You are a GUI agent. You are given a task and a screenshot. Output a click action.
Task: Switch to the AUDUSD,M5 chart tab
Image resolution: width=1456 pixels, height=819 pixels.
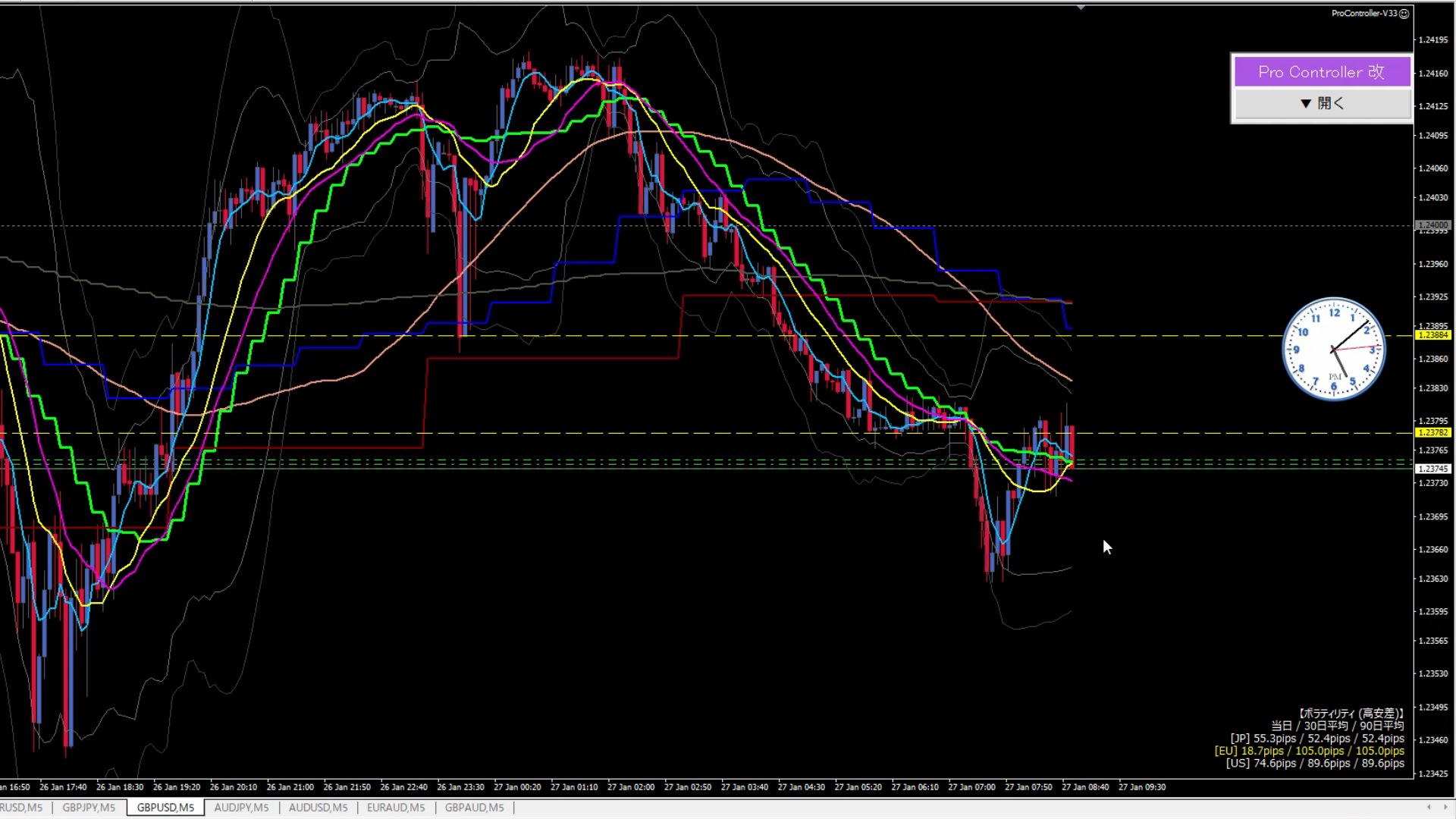[318, 808]
